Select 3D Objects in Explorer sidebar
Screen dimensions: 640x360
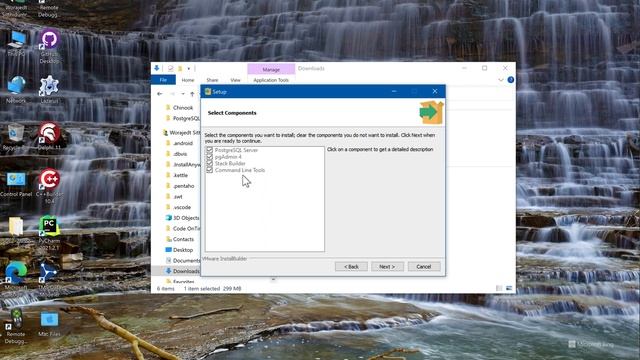(182, 218)
